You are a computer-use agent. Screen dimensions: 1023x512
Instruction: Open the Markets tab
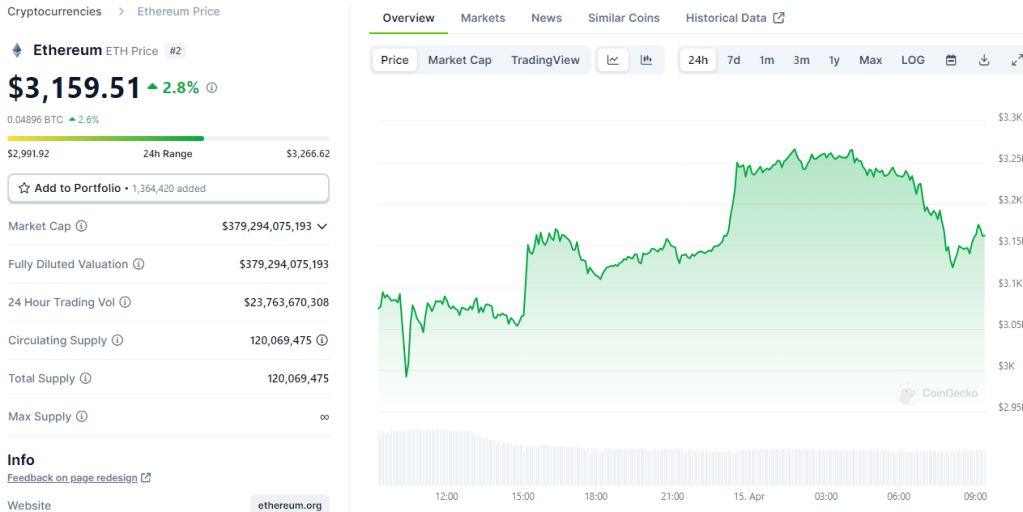[483, 18]
